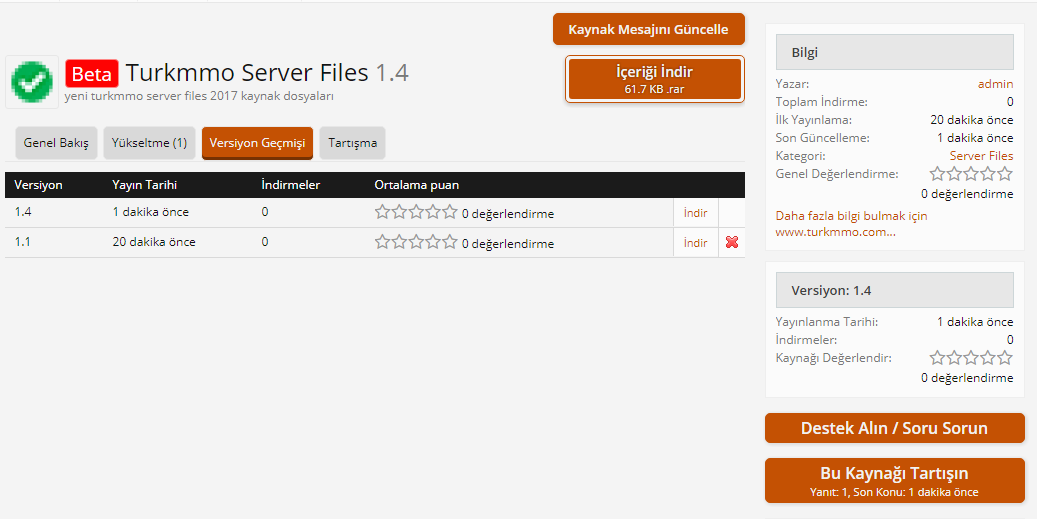This screenshot has width=1037, height=519.
Task: Rate version 1.4 row with first star
Action: [x=382, y=212]
